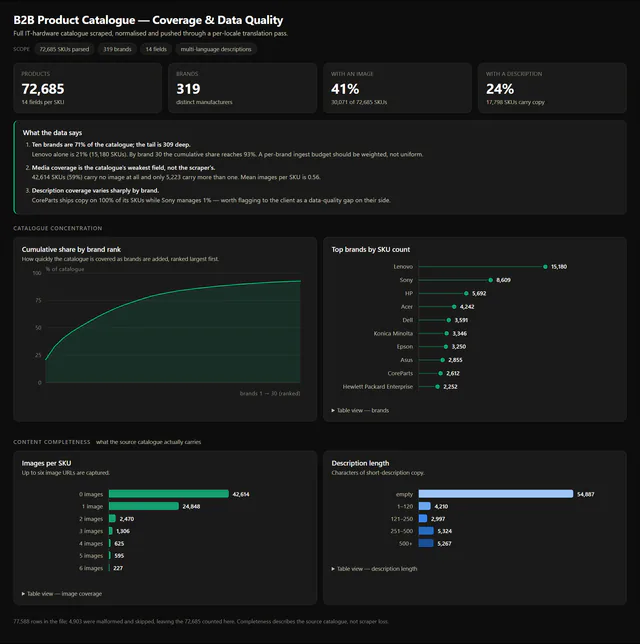
Task: Click the 'multi-language descriptions' scope chip
Action: pos(216,49)
